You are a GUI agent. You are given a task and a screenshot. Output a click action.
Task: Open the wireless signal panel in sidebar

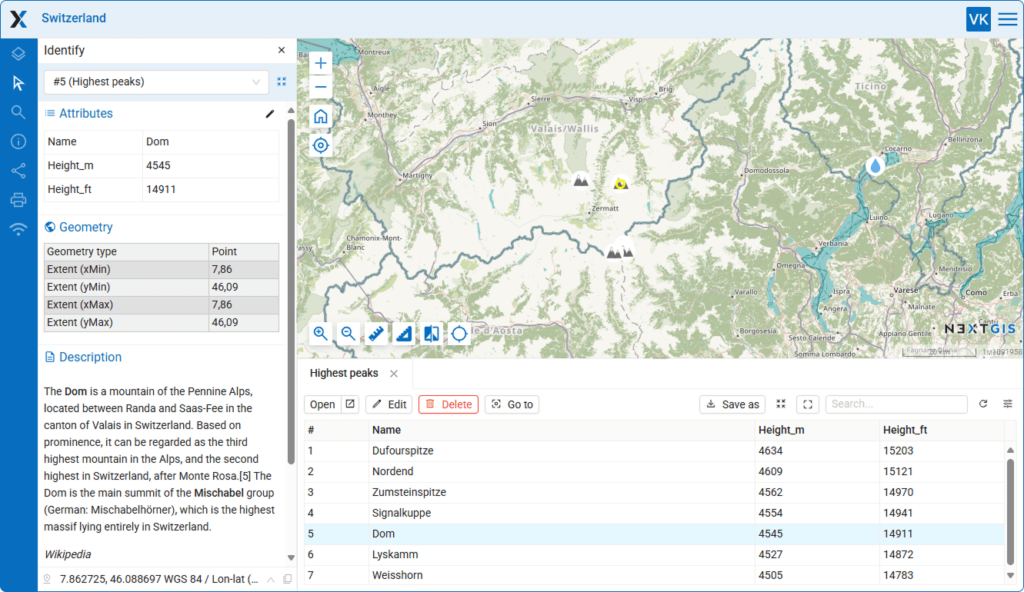[18, 229]
